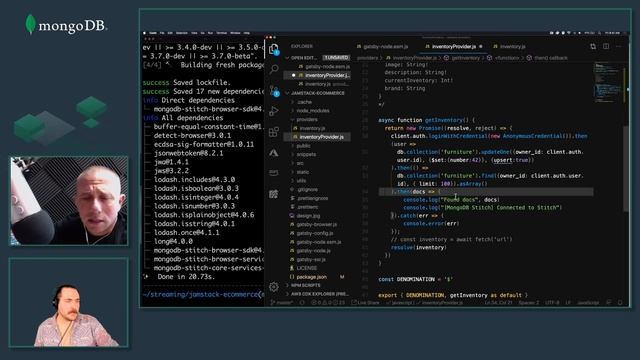Click the editor vertical scrollbar
This screenshot has height=360, width=640.
point(626,169)
